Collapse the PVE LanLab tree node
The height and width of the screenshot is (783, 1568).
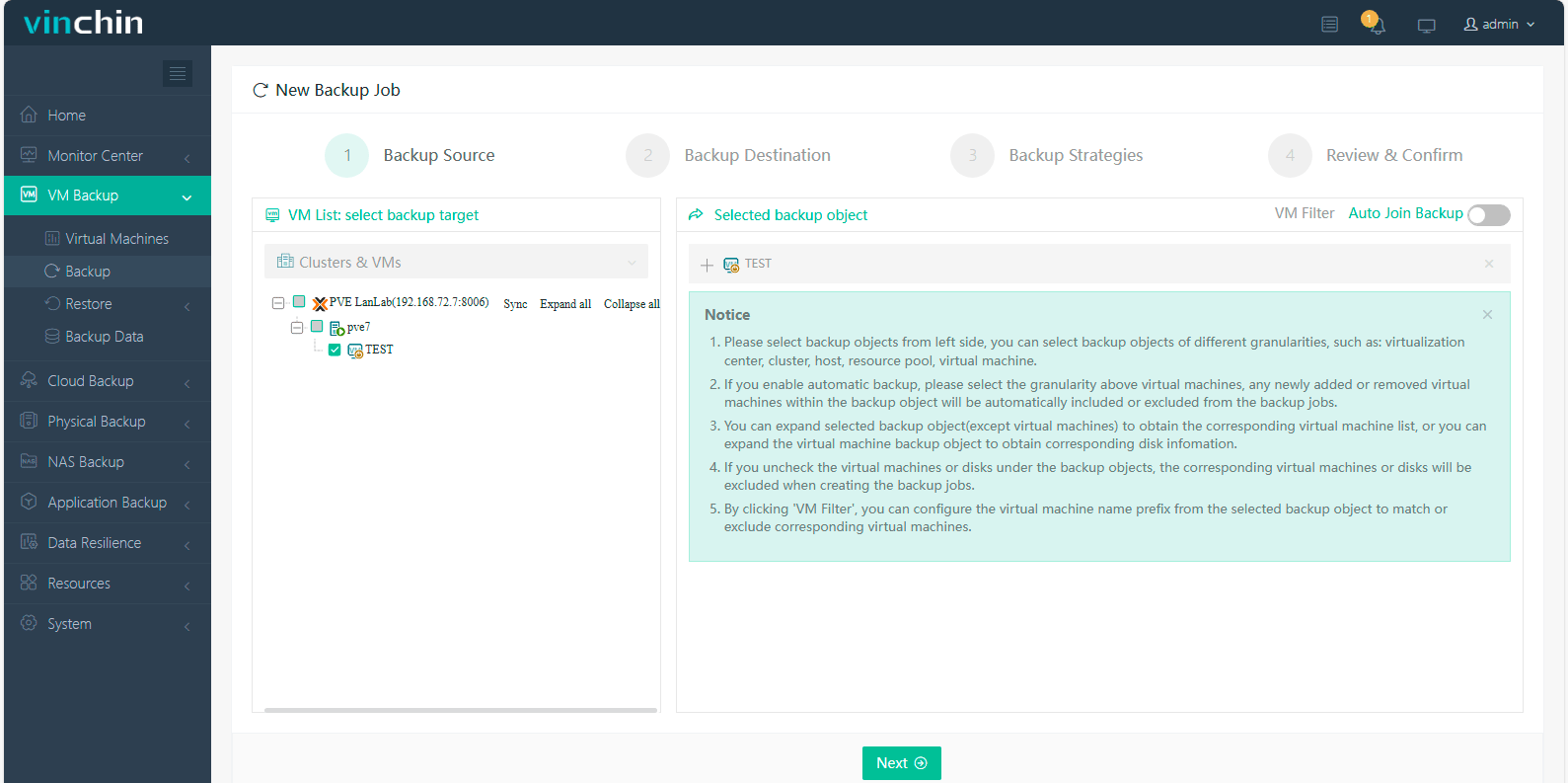278,303
